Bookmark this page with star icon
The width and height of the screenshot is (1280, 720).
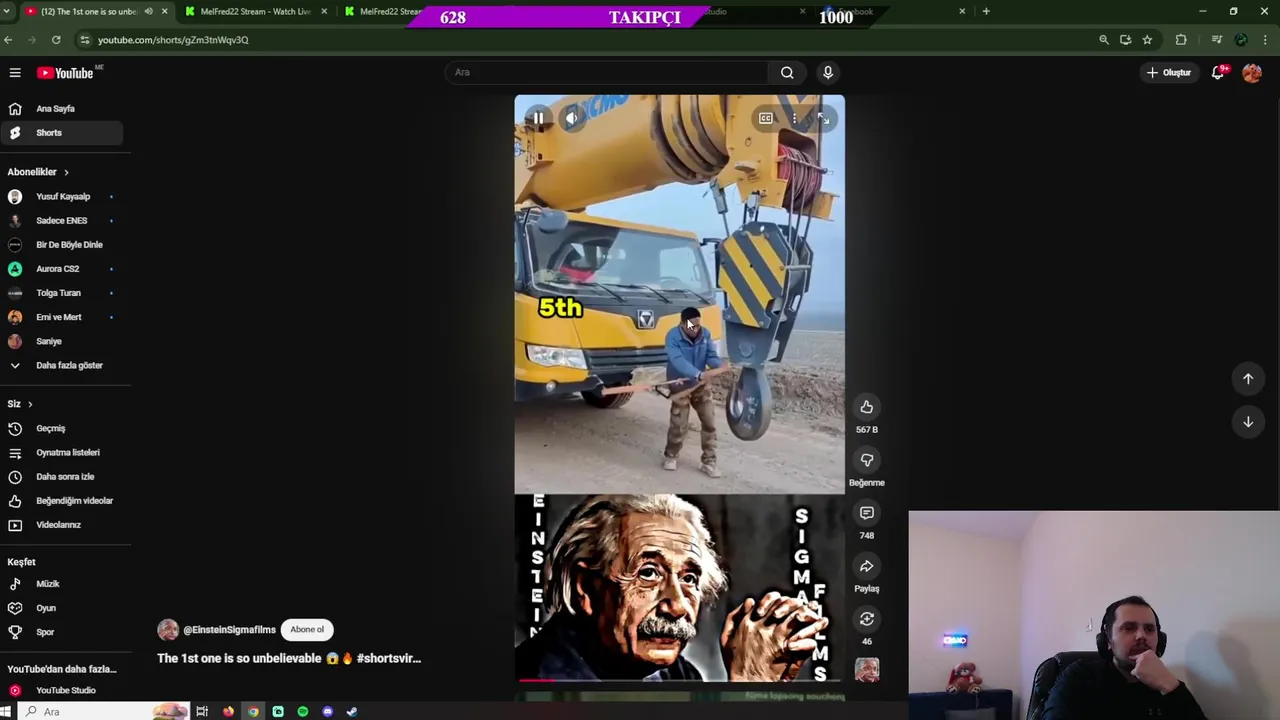pyautogui.click(x=1147, y=40)
